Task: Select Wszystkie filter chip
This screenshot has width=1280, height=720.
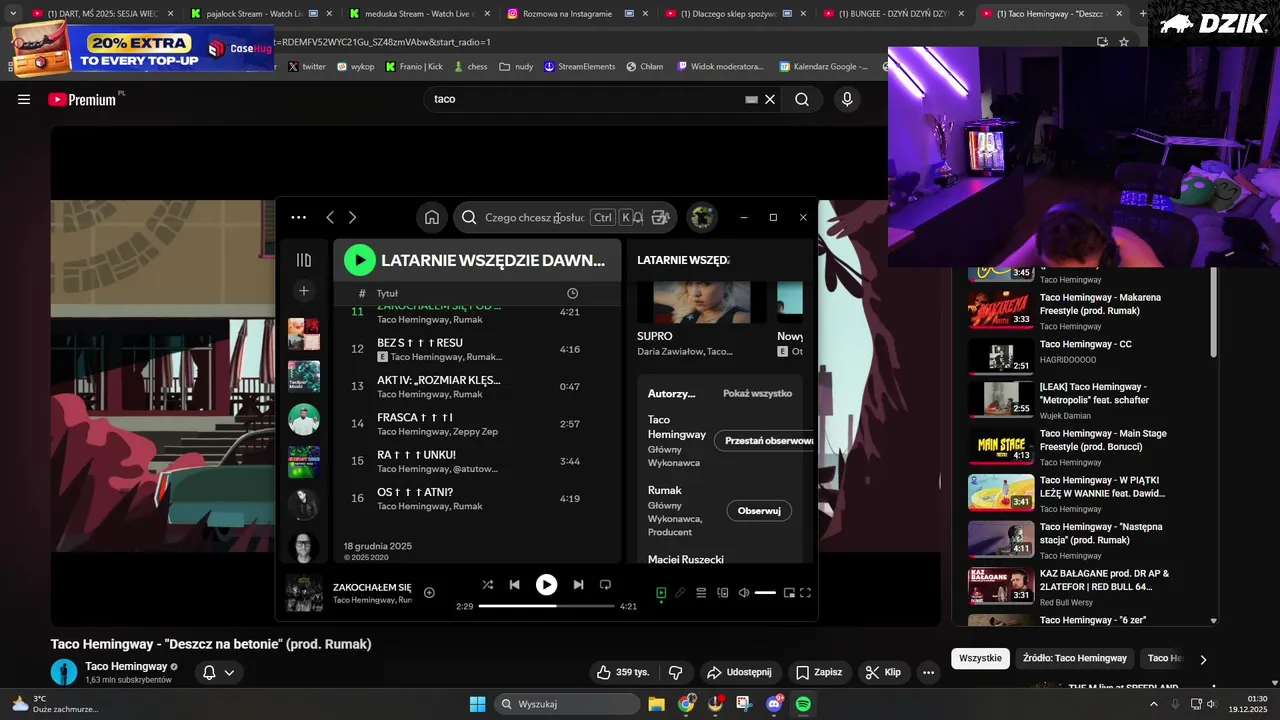Action: [x=980, y=658]
